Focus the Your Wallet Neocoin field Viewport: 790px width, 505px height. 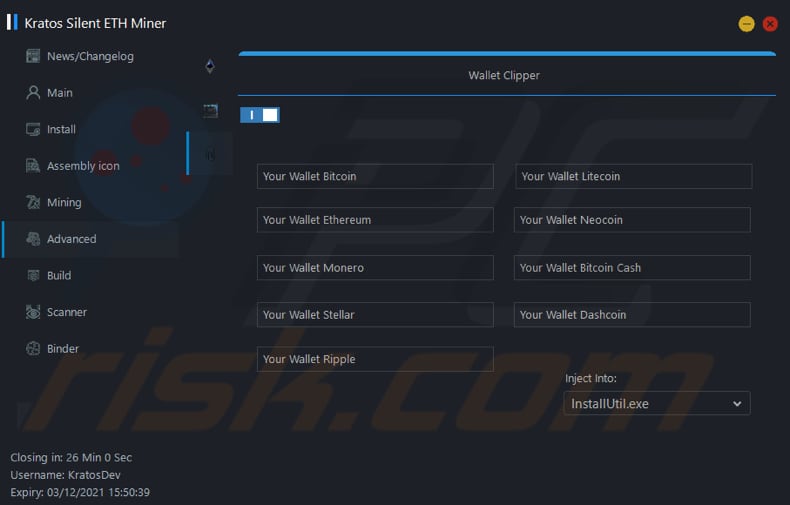(632, 220)
